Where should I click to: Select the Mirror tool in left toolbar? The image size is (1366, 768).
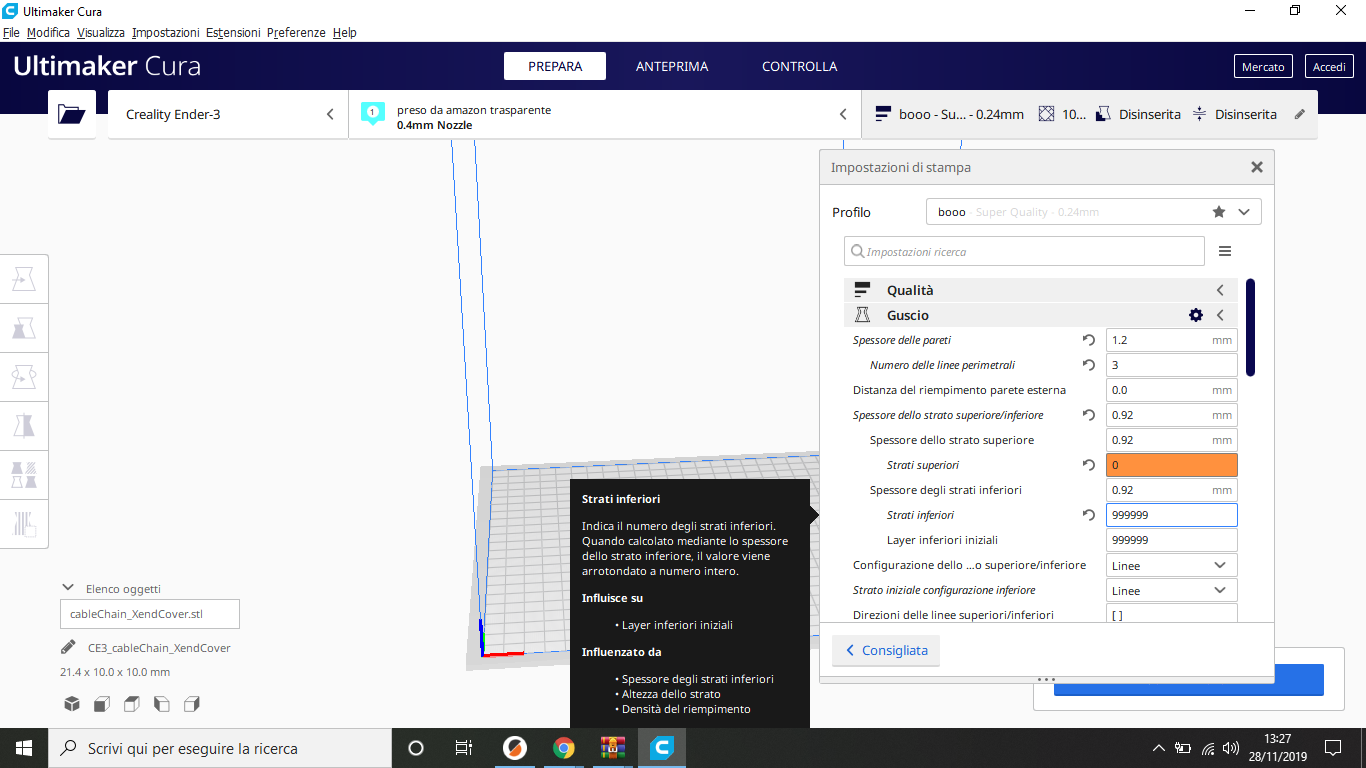[x=24, y=426]
